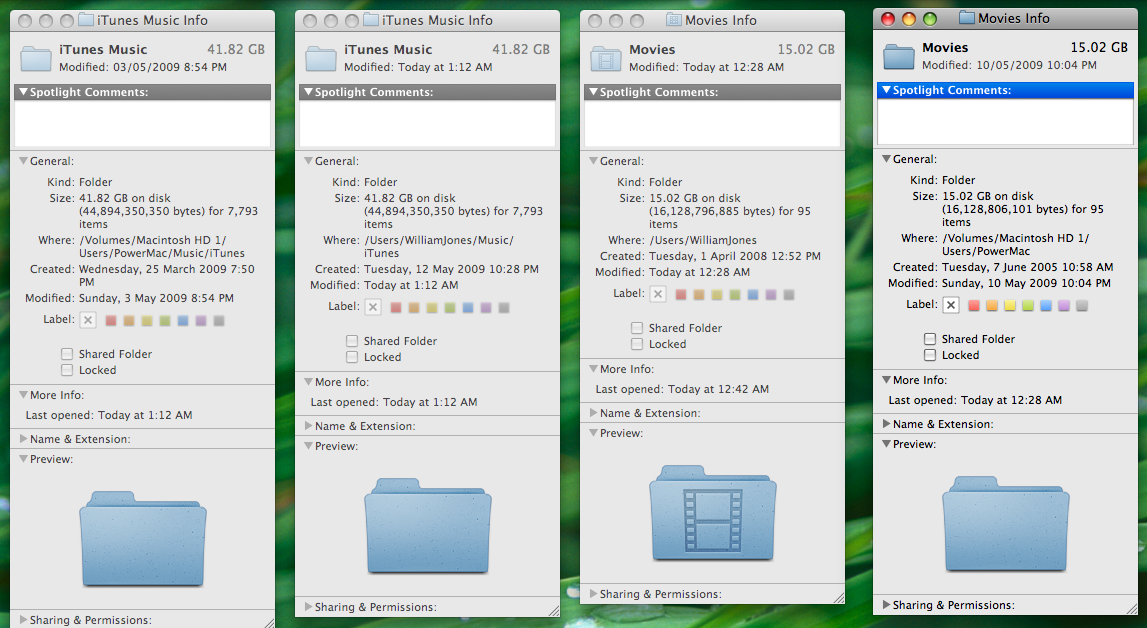Expand Name & Extension in WilliamJones iTunes Music window
Image resolution: width=1147 pixels, height=628 pixels.
tap(309, 425)
